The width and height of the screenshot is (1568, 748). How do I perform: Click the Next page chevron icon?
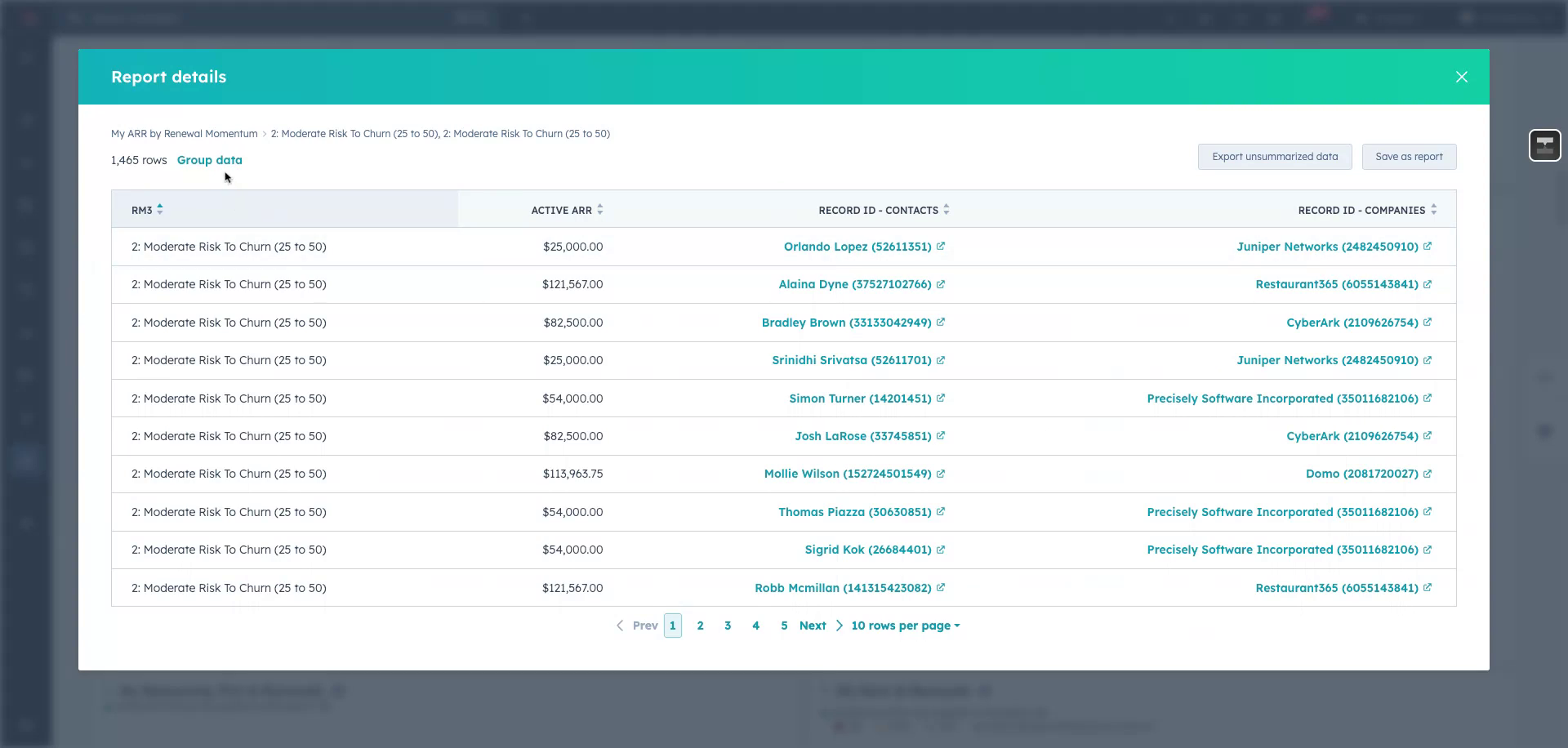[x=839, y=625]
